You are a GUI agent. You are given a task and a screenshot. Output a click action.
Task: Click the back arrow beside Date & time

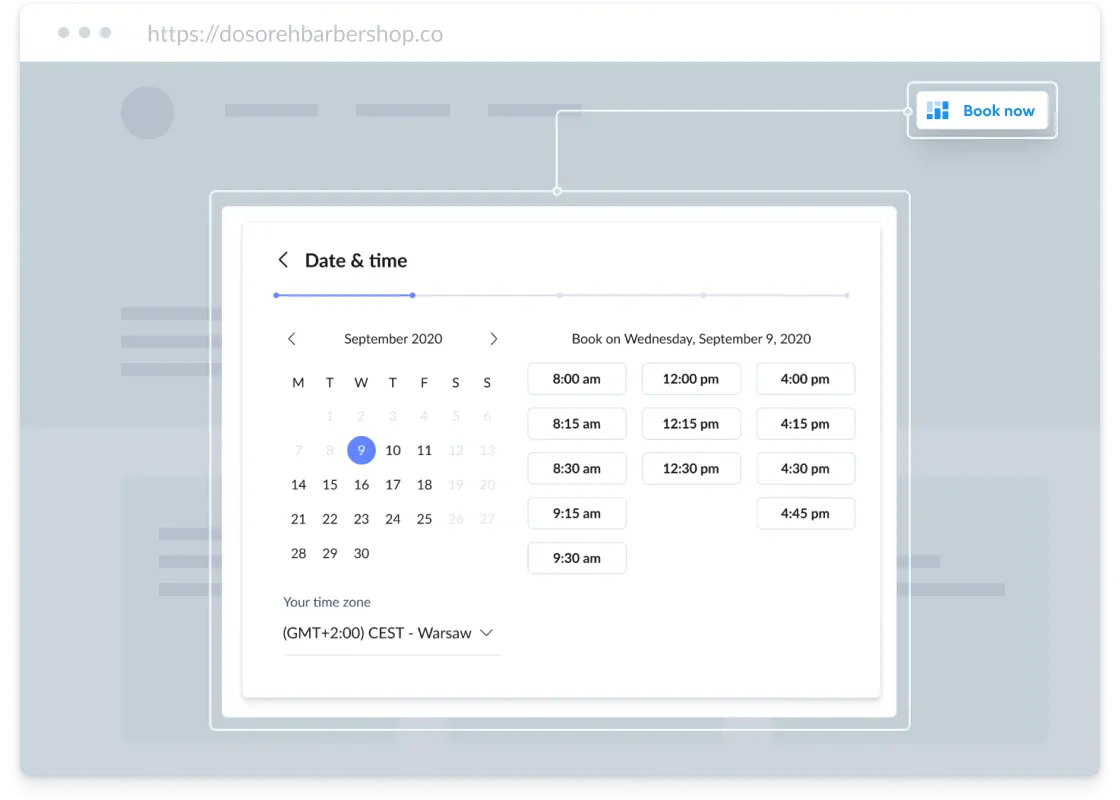[x=283, y=260]
